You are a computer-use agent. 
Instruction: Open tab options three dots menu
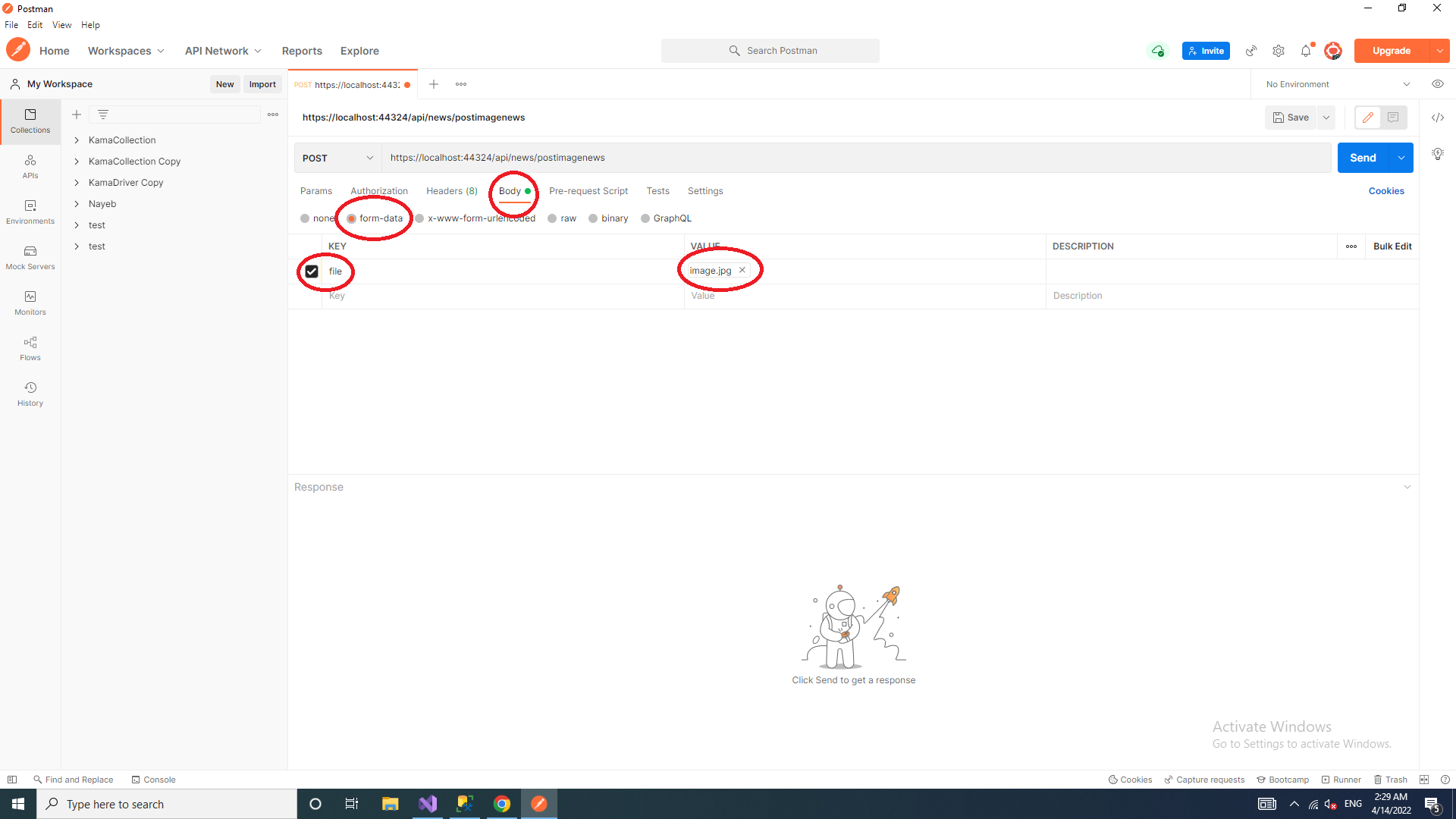coord(461,84)
